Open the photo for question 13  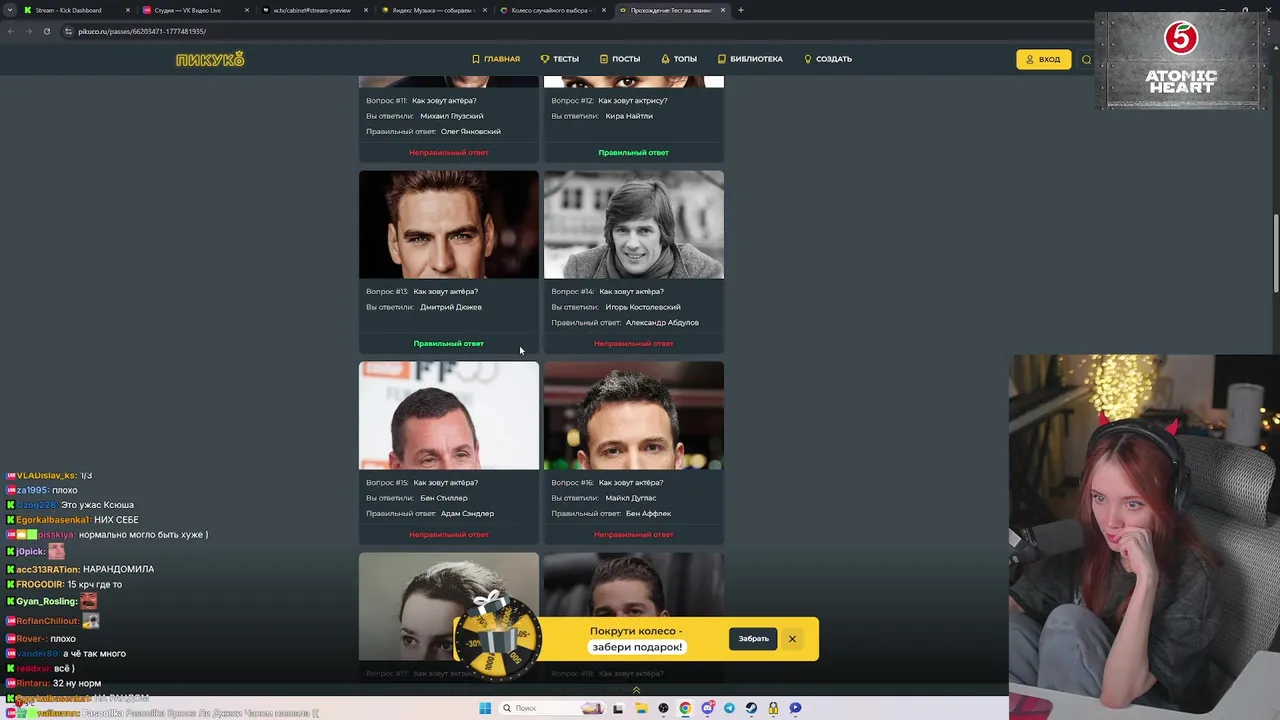[449, 224]
